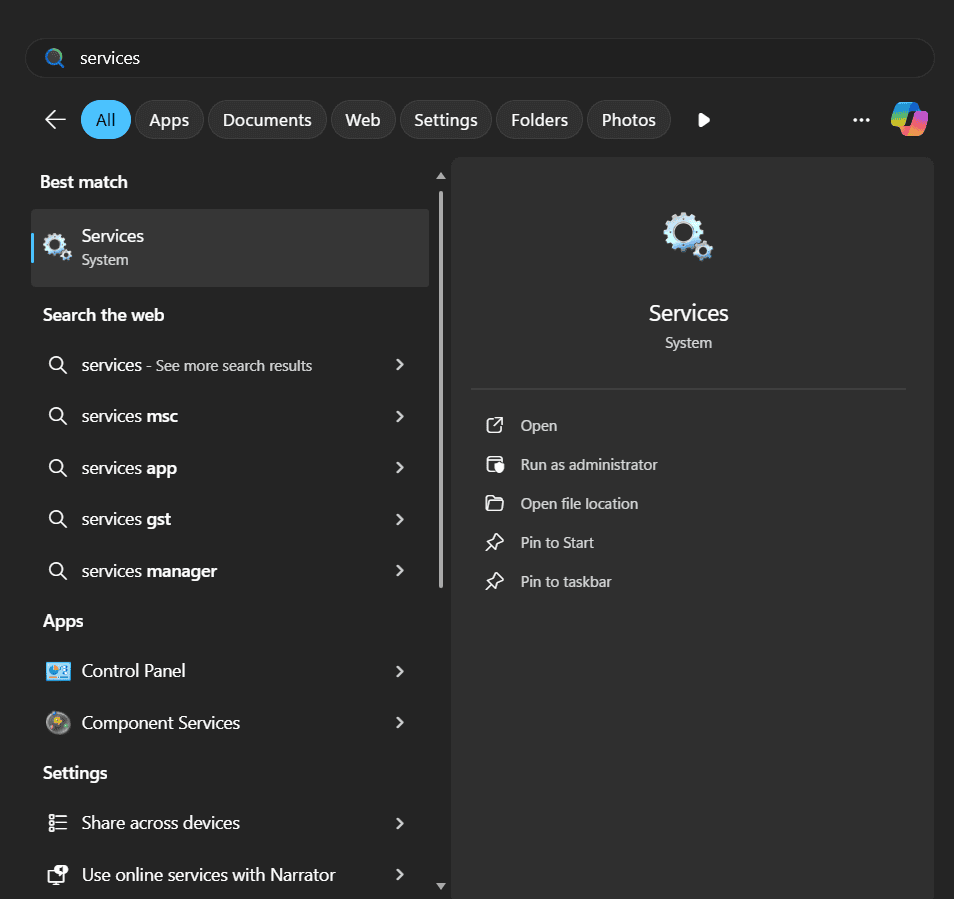Screen dimensions: 954x899
Task: Click the results list scrollbar down arrow
Action: [x=440, y=886]
